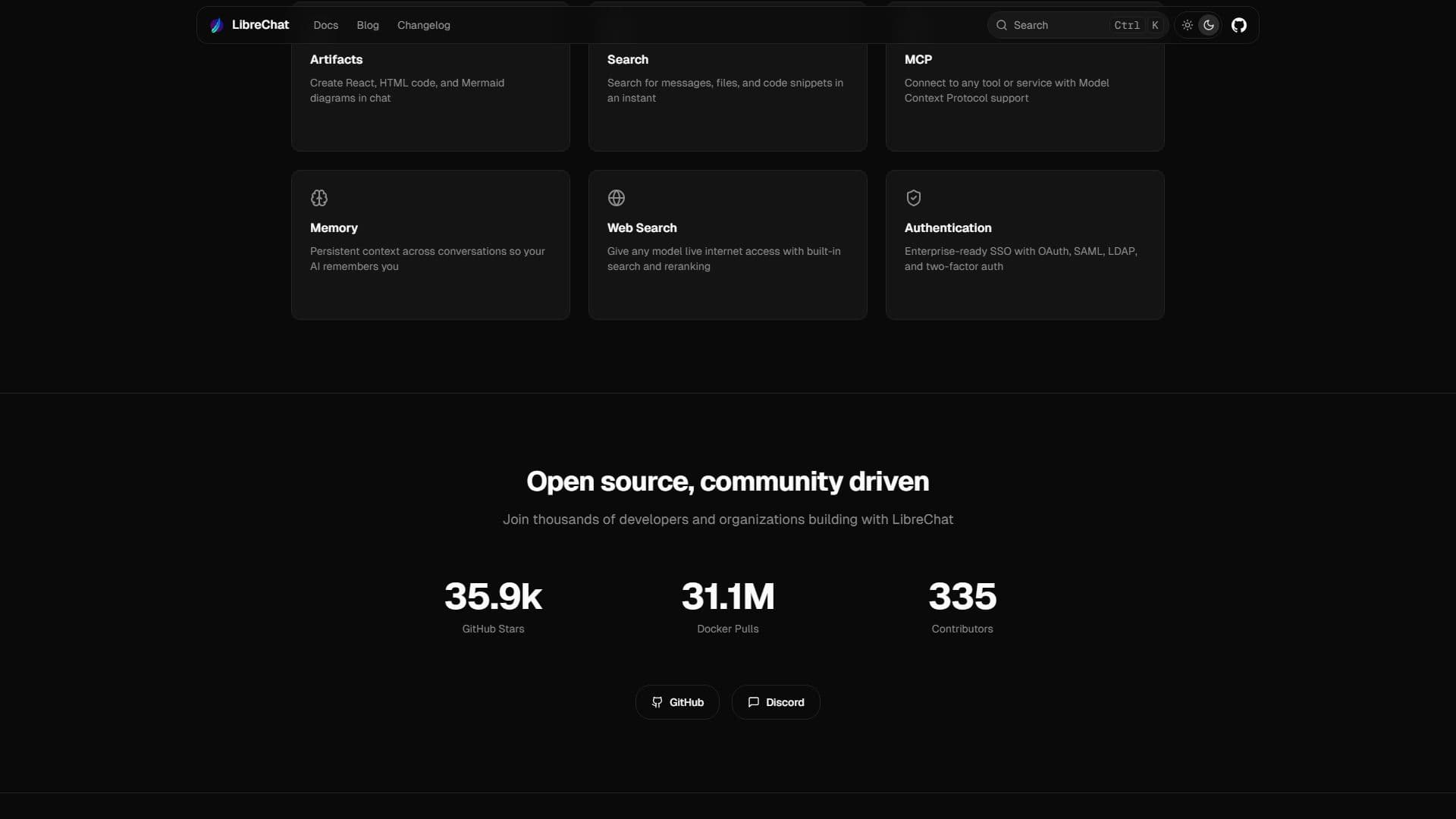The height and width of the screenshot is (819, 1456).
Task: Switch to dark theme moon icon
Action: coord(1209,25)
